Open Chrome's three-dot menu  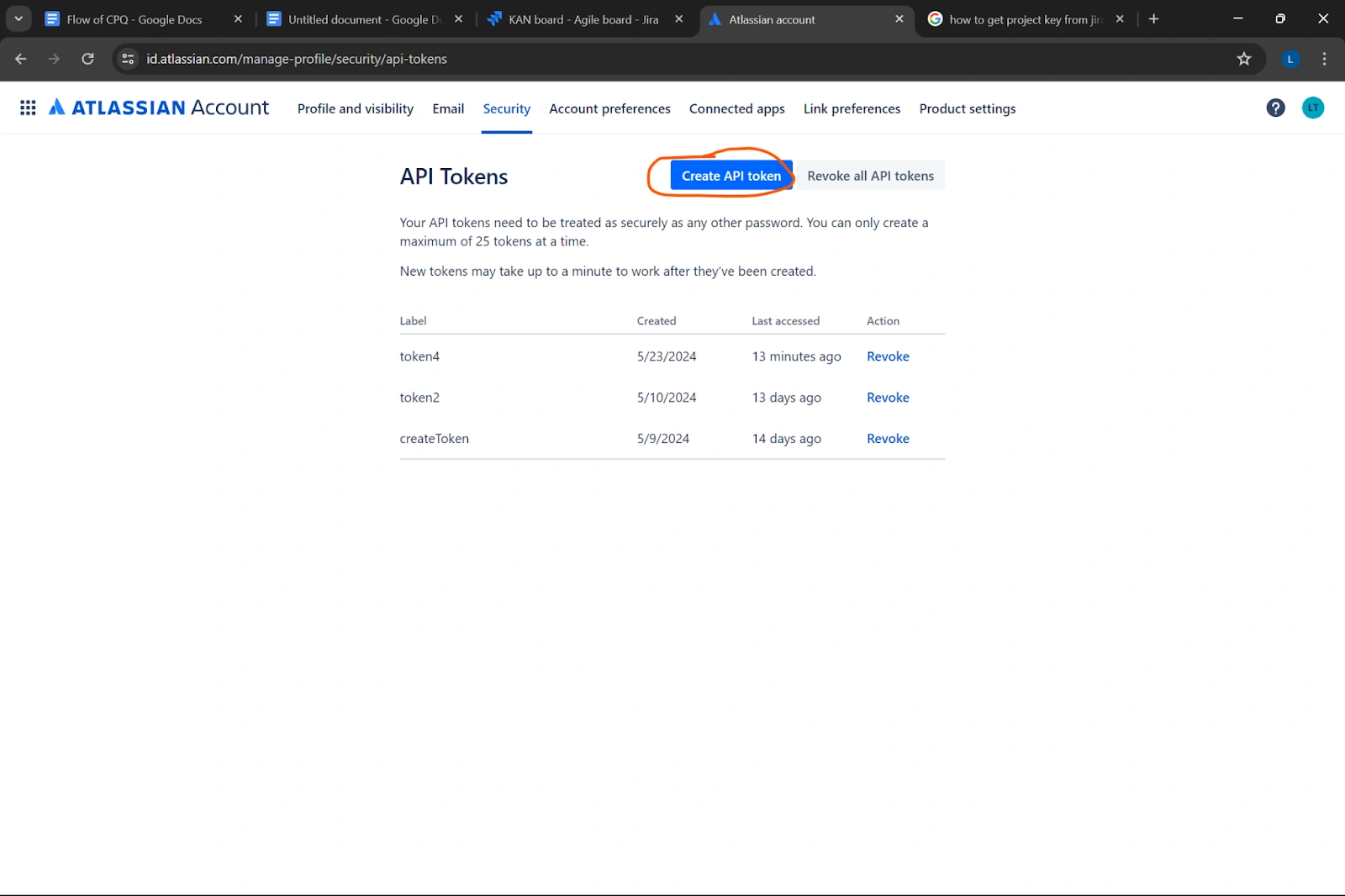tap(1324, 59)
